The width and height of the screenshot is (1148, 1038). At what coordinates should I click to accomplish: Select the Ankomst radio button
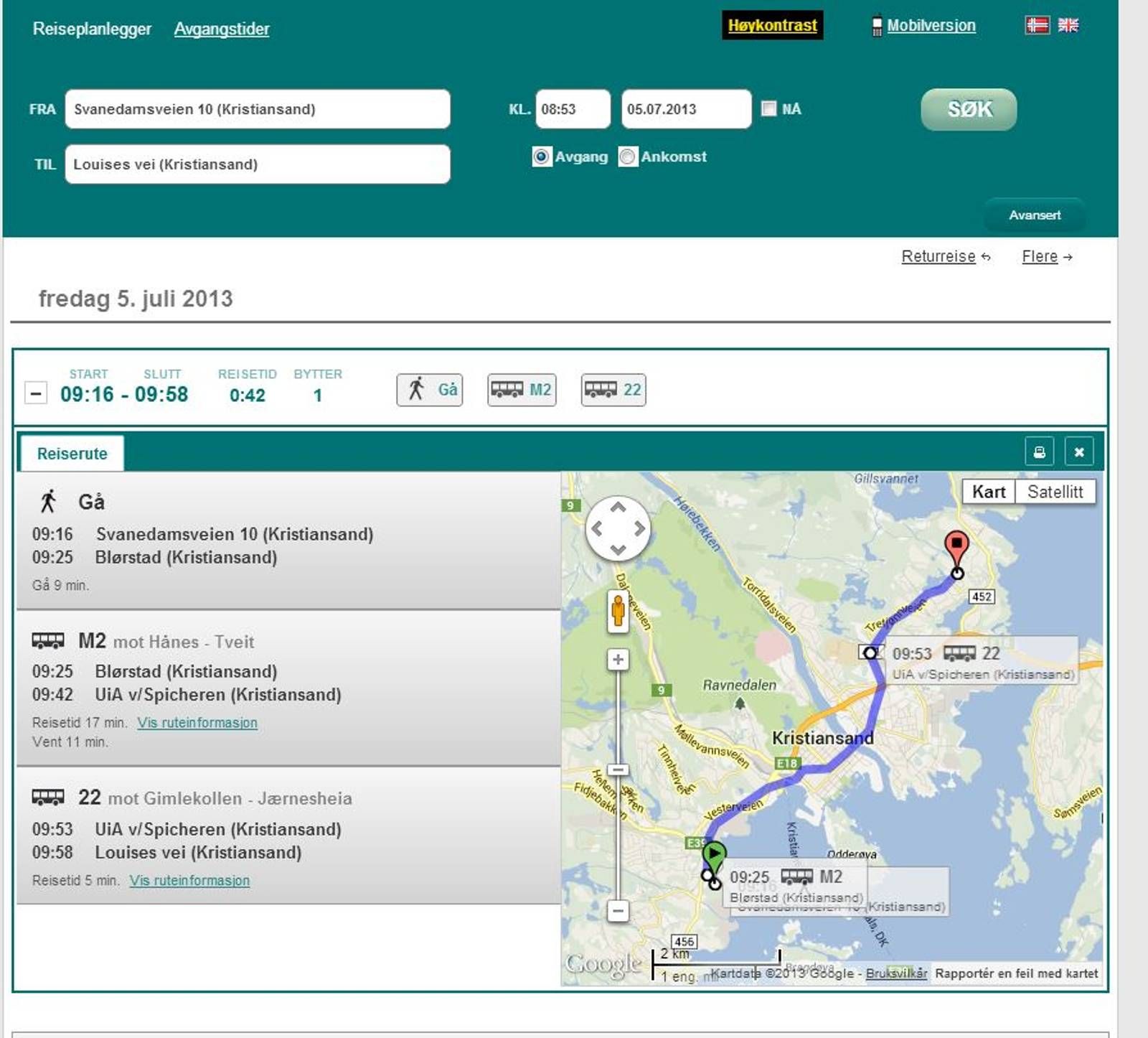pos(628,156)
